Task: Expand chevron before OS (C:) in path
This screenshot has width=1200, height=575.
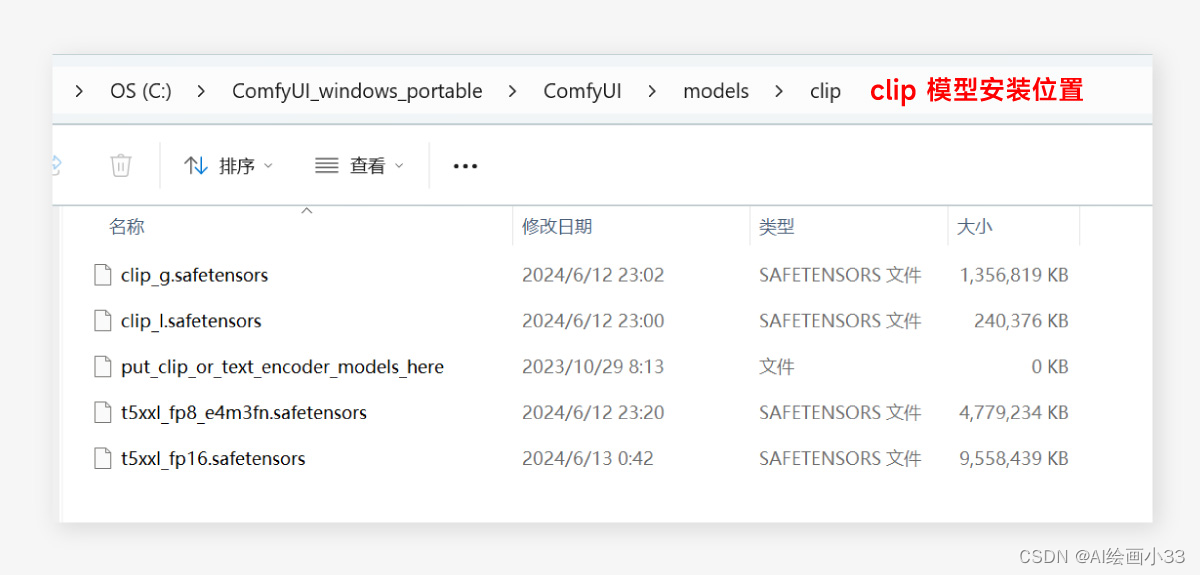Action: click(80, 91)
